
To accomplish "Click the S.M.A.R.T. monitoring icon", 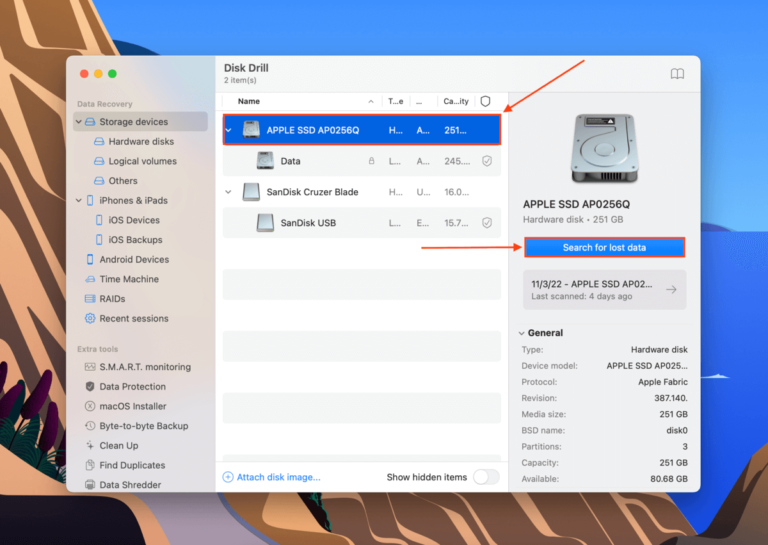I will coord(90,367).
